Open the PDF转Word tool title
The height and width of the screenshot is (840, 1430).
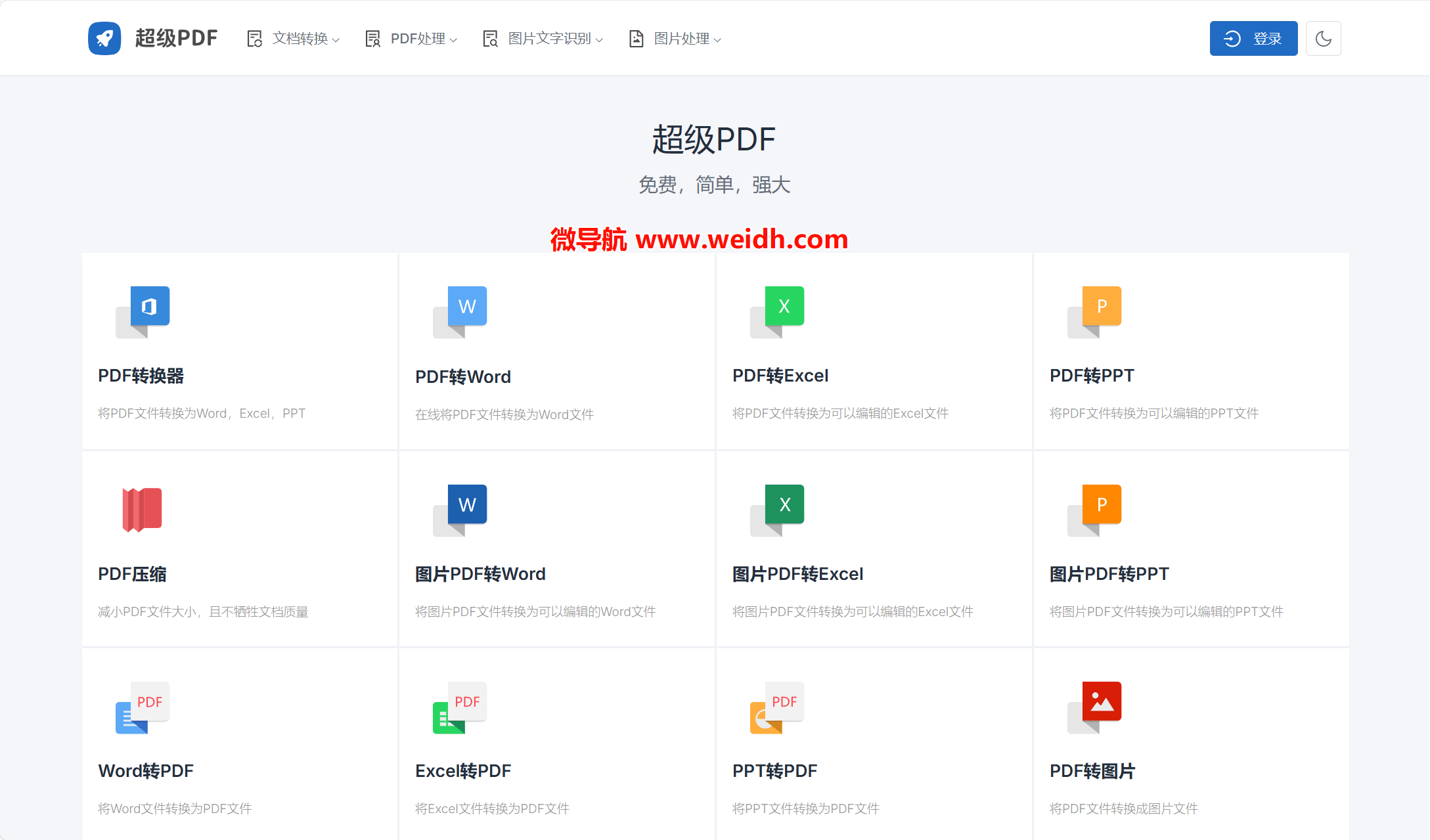pyautogui.click(x=463, y=377)
